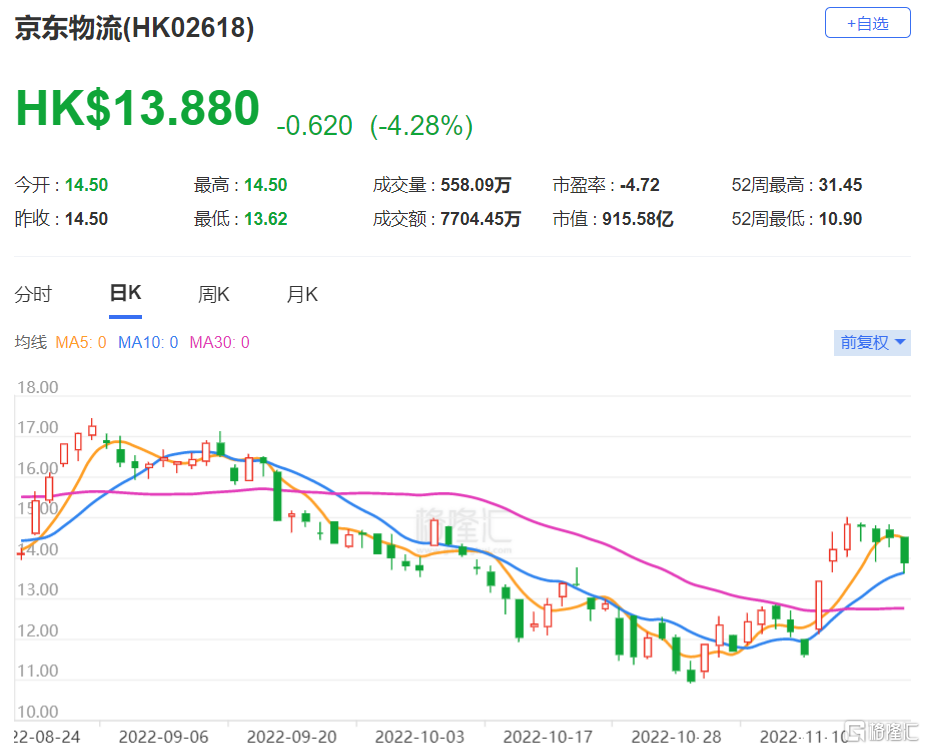This screenshot has width=926, height=749.
Task: Click the 13.00 price axis label
Action: click(x=38, y=590)
